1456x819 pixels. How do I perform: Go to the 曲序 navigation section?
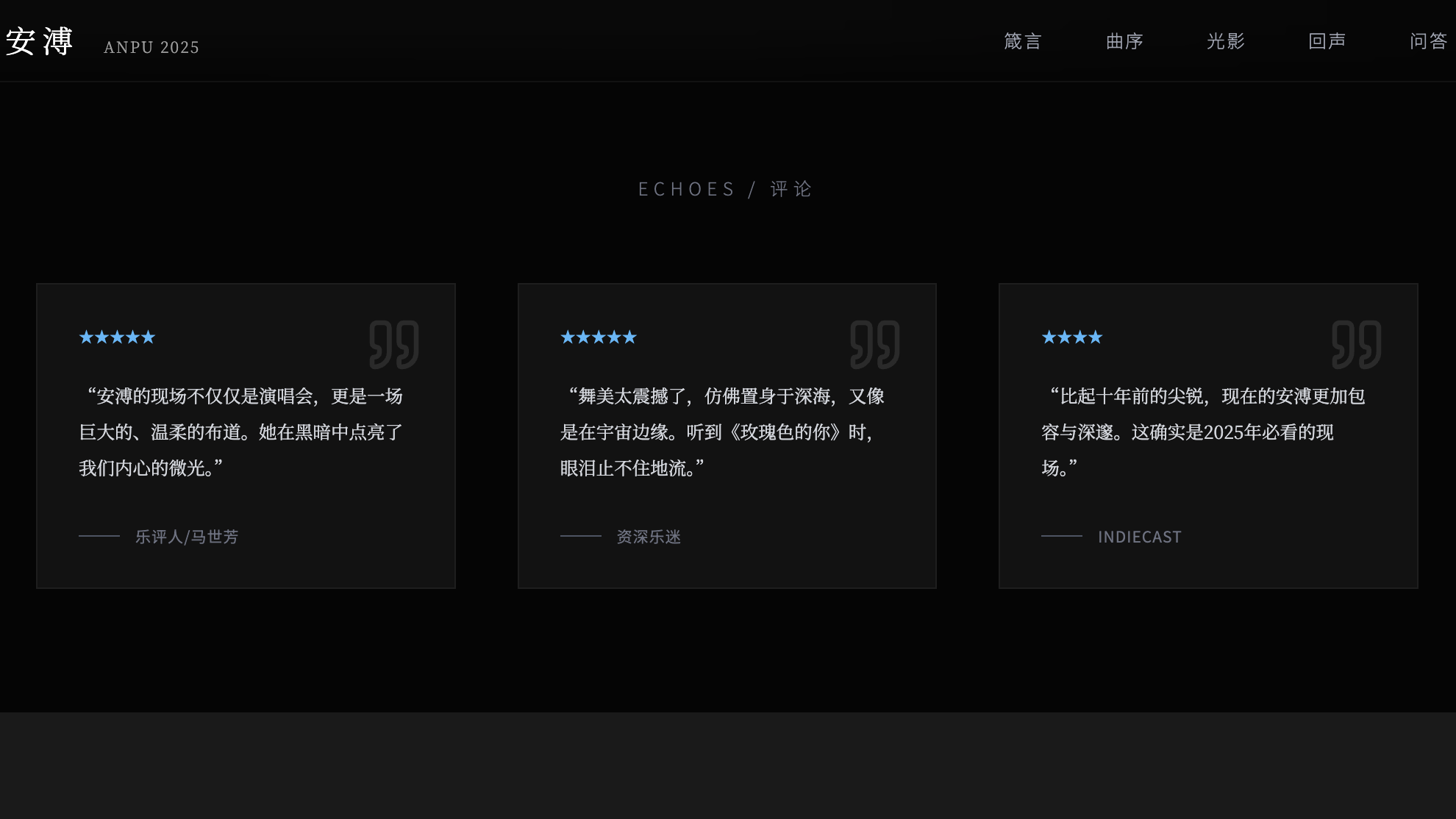point(1124,41)
